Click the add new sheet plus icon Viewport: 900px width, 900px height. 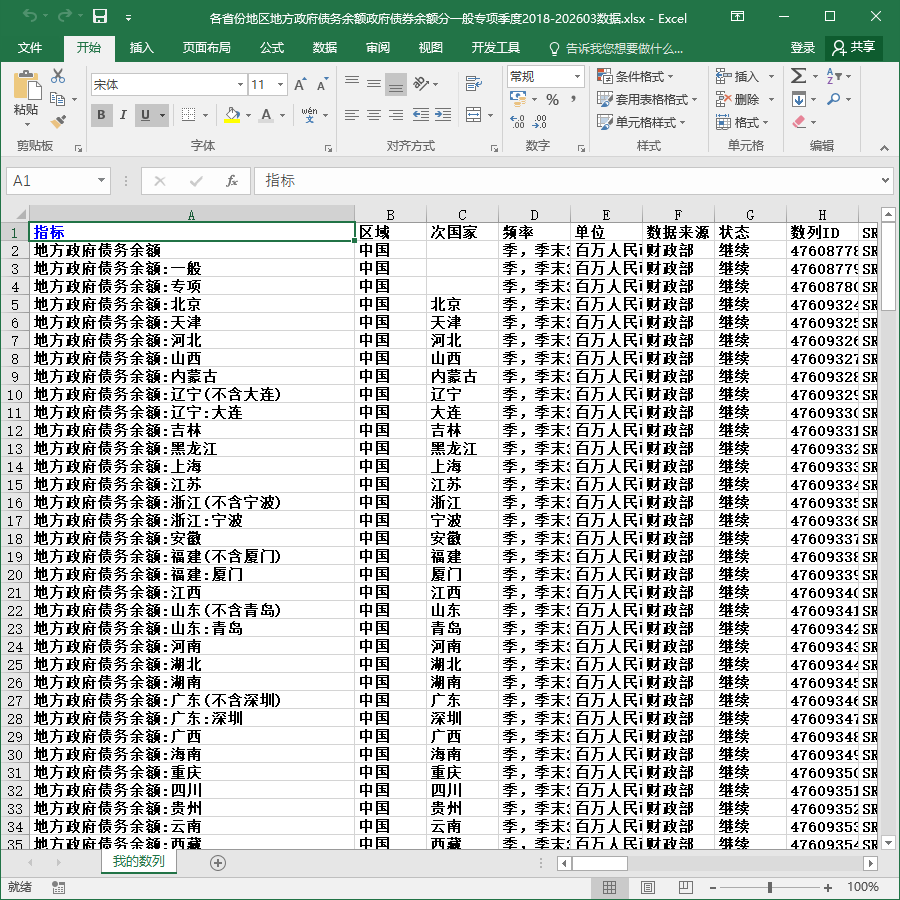218,863
